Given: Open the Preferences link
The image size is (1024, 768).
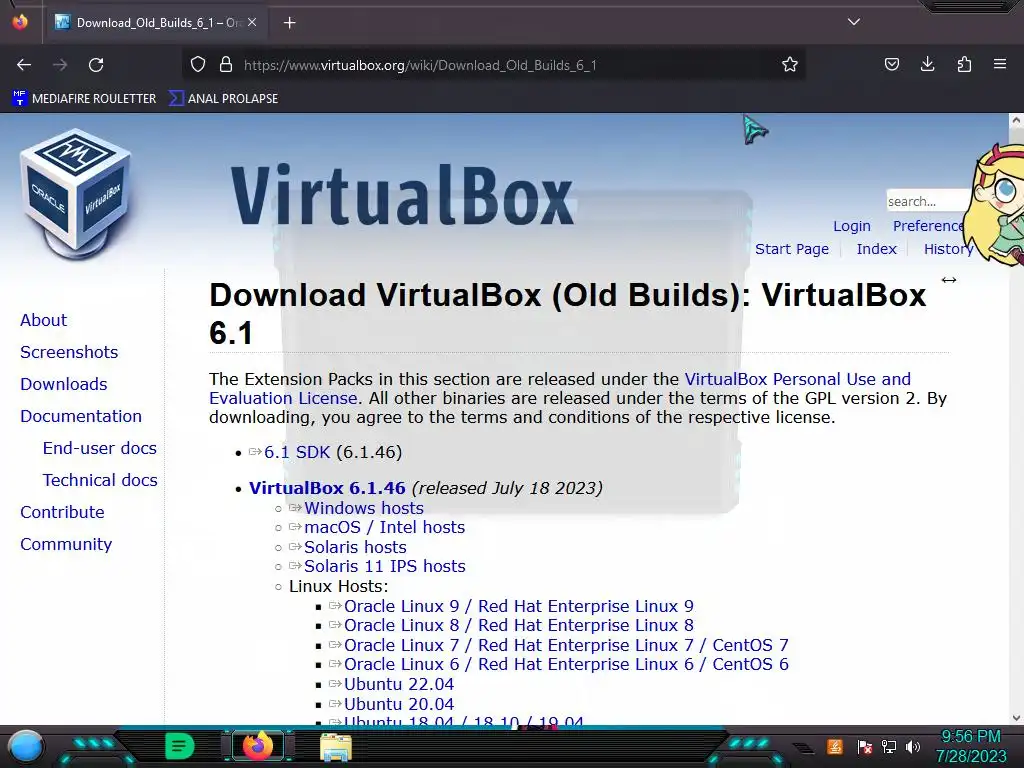Looking at the screenshot, I should click(929, 226).
